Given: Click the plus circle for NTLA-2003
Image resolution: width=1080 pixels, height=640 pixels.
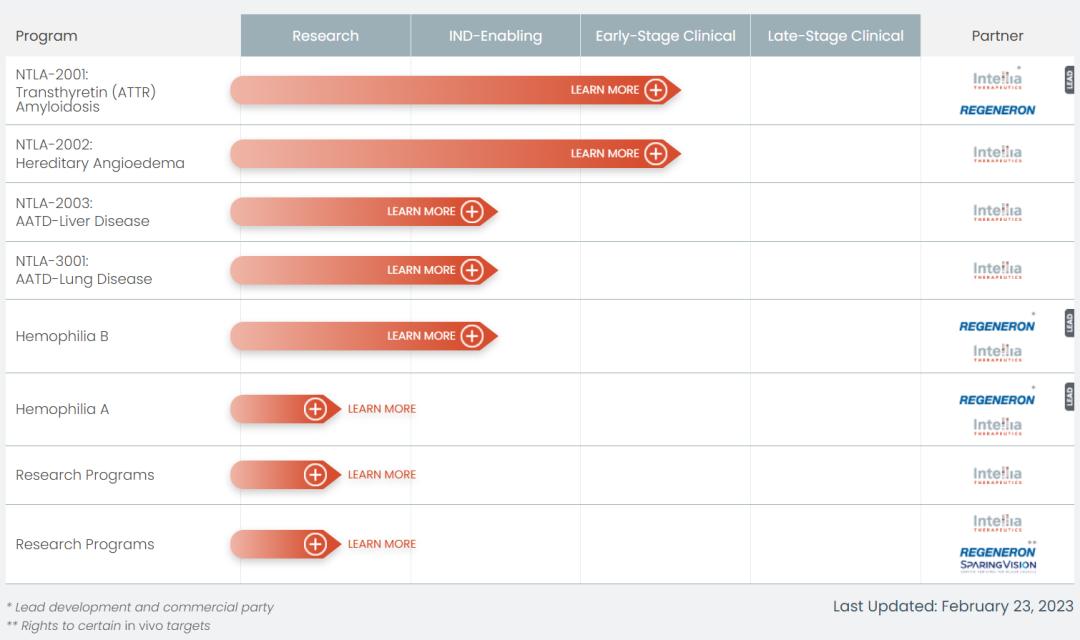Looking at the screenshot, I should click(472, 212).
